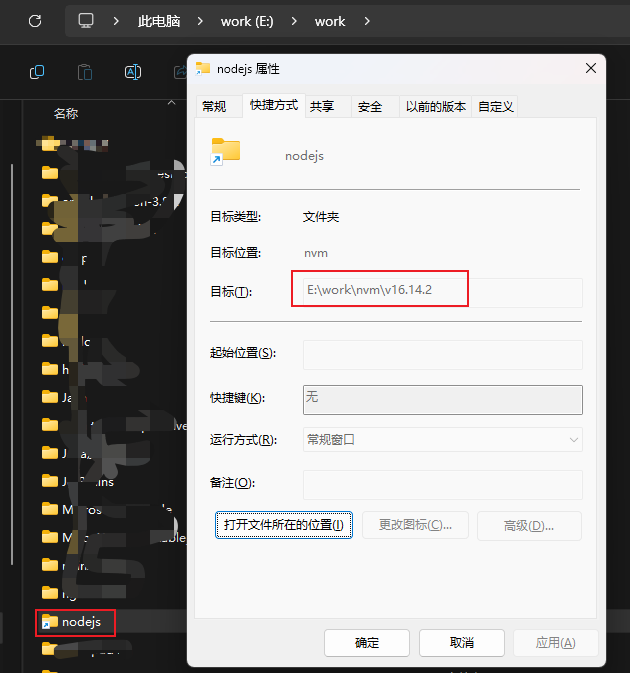Click the 名称 column header
The width and height of the screenshot is (630, 673).
[66, 113]
